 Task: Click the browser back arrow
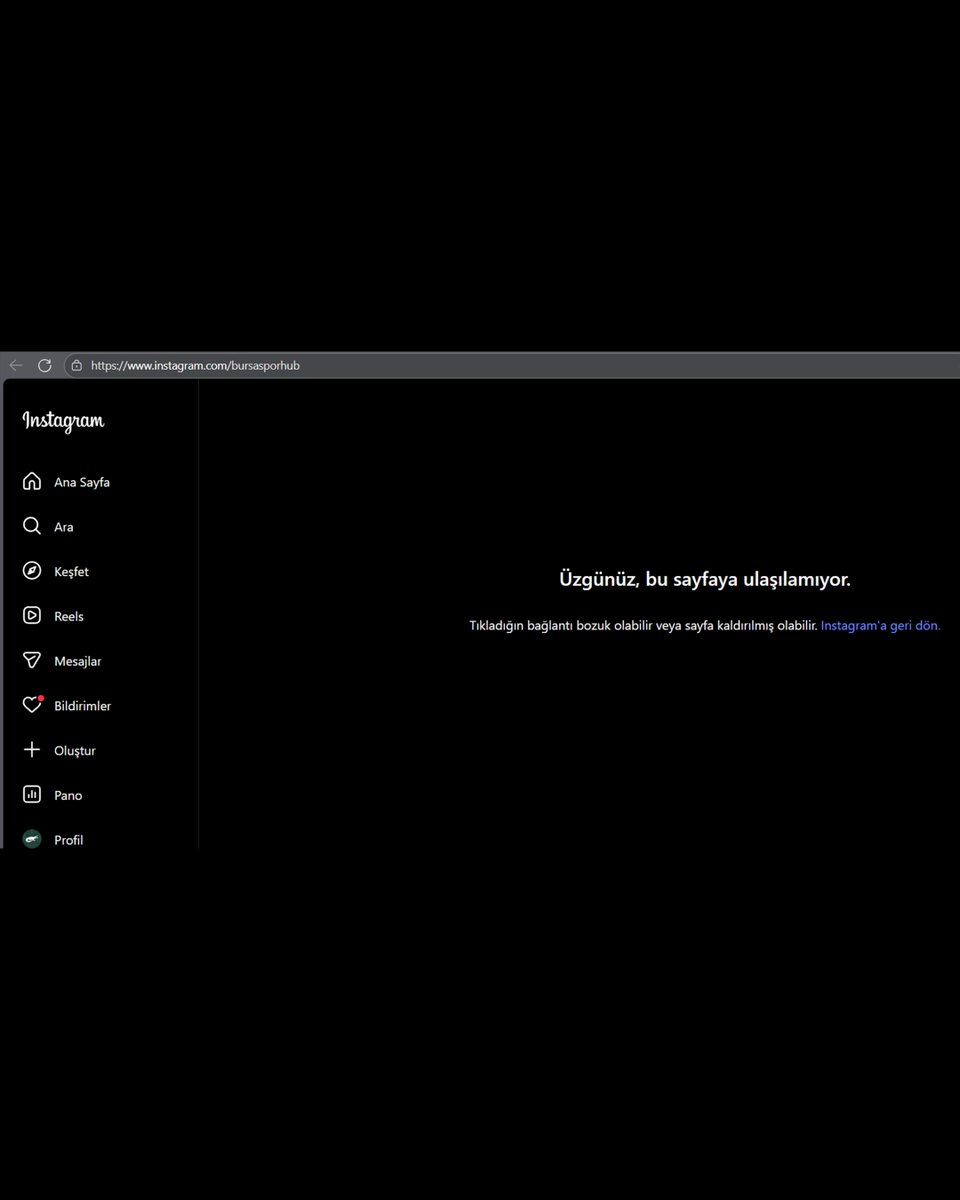[15, 365]
